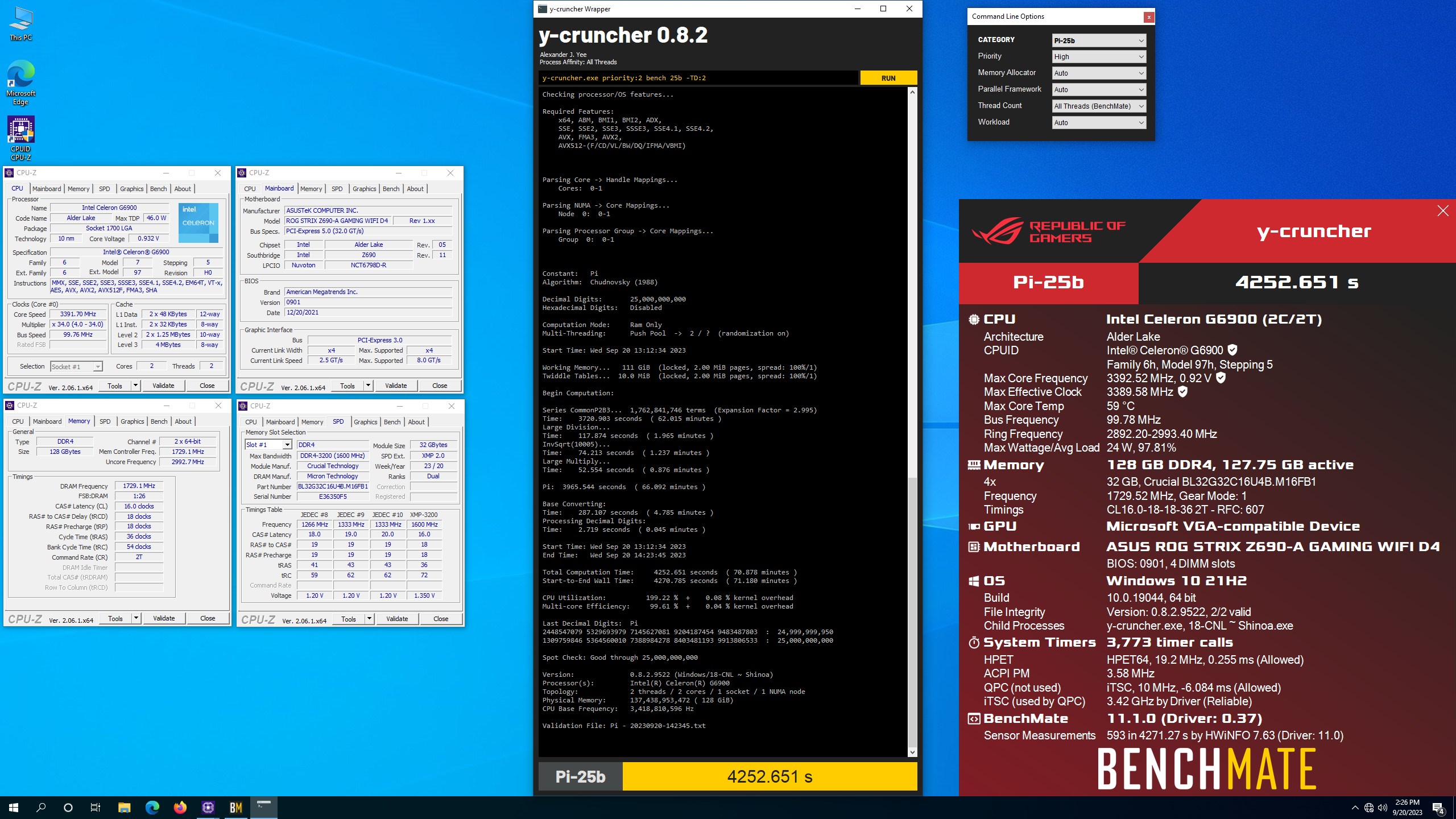Open Slot #1 memory slot dropdown
The height and width of the screenshot is (819, 1456).
point(268,445)
